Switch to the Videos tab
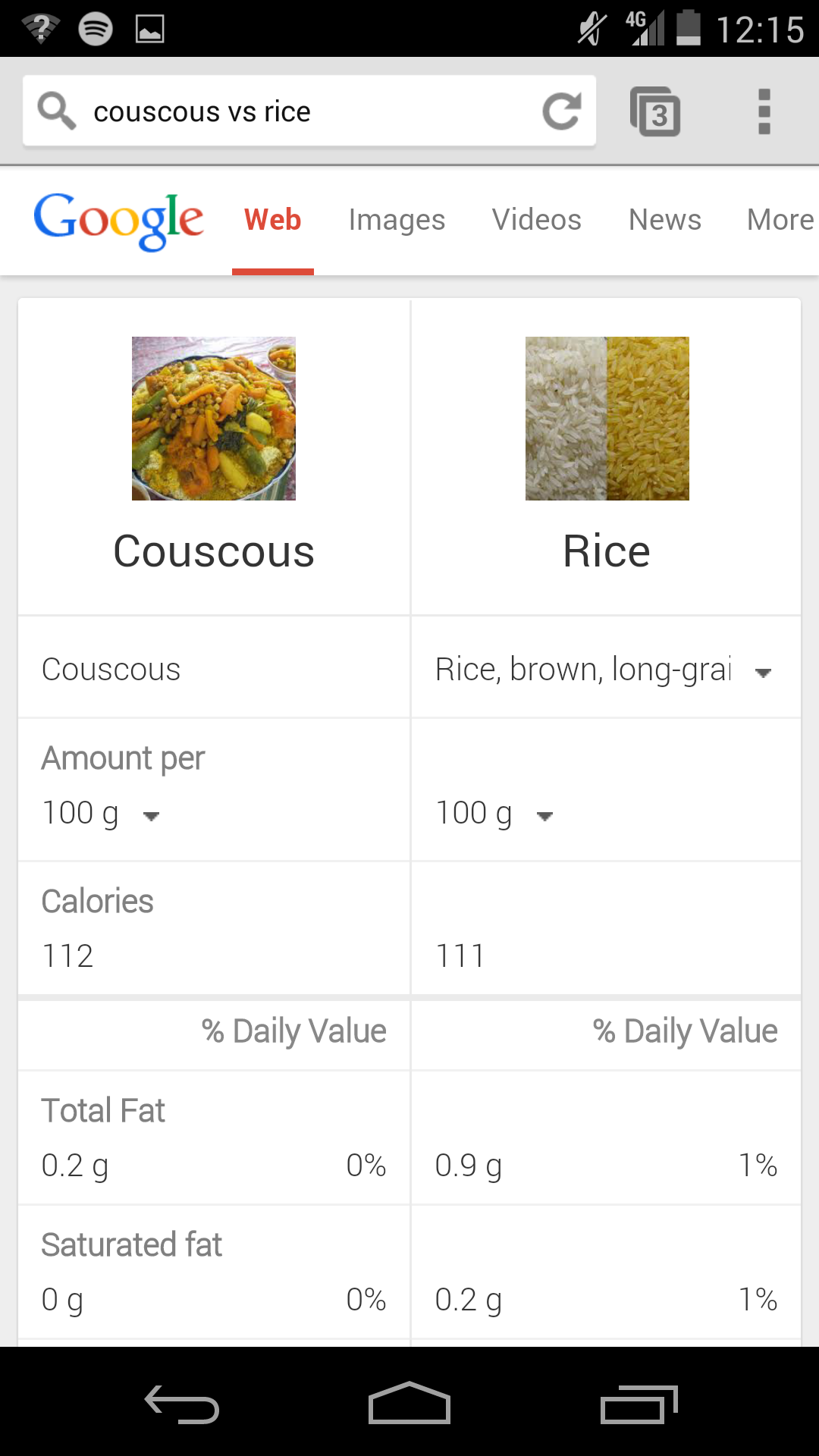Viewport: 819px width, 1456px height. [x=536, y=220]
